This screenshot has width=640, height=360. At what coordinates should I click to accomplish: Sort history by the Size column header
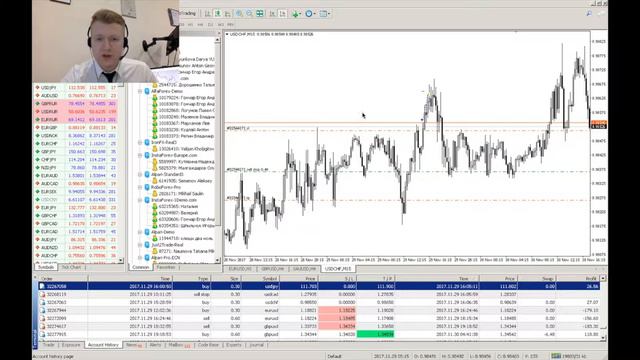click(226, 278)
